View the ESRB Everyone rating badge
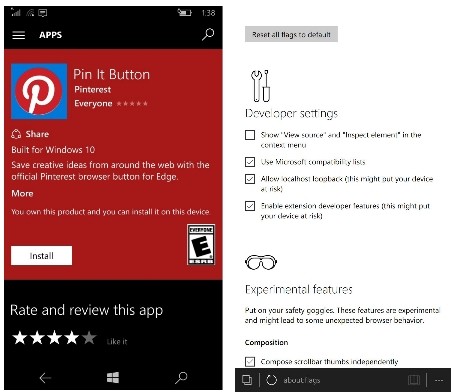 tap(201, 245)
